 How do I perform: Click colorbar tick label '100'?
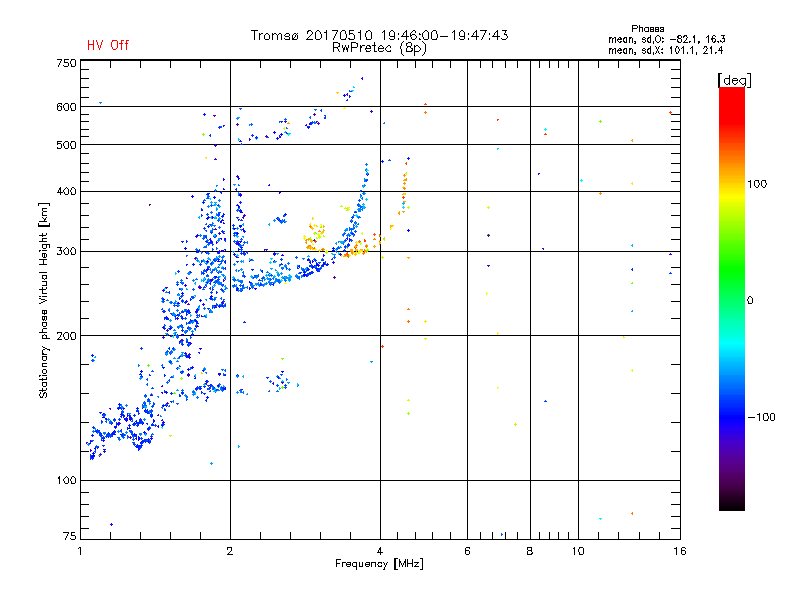coord(757,184)
